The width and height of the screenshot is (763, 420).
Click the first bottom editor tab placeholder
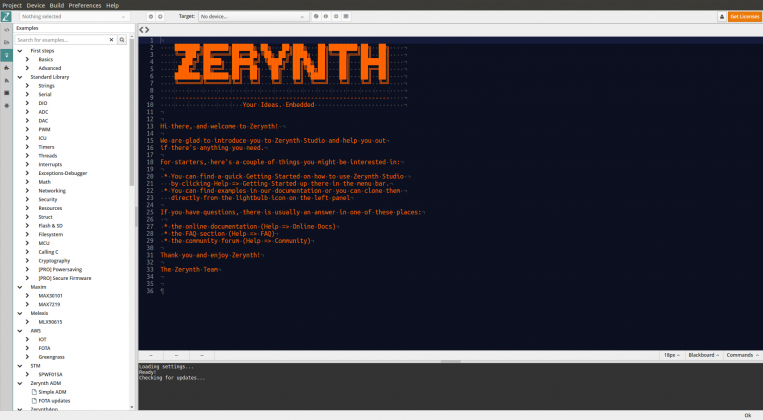151,355
